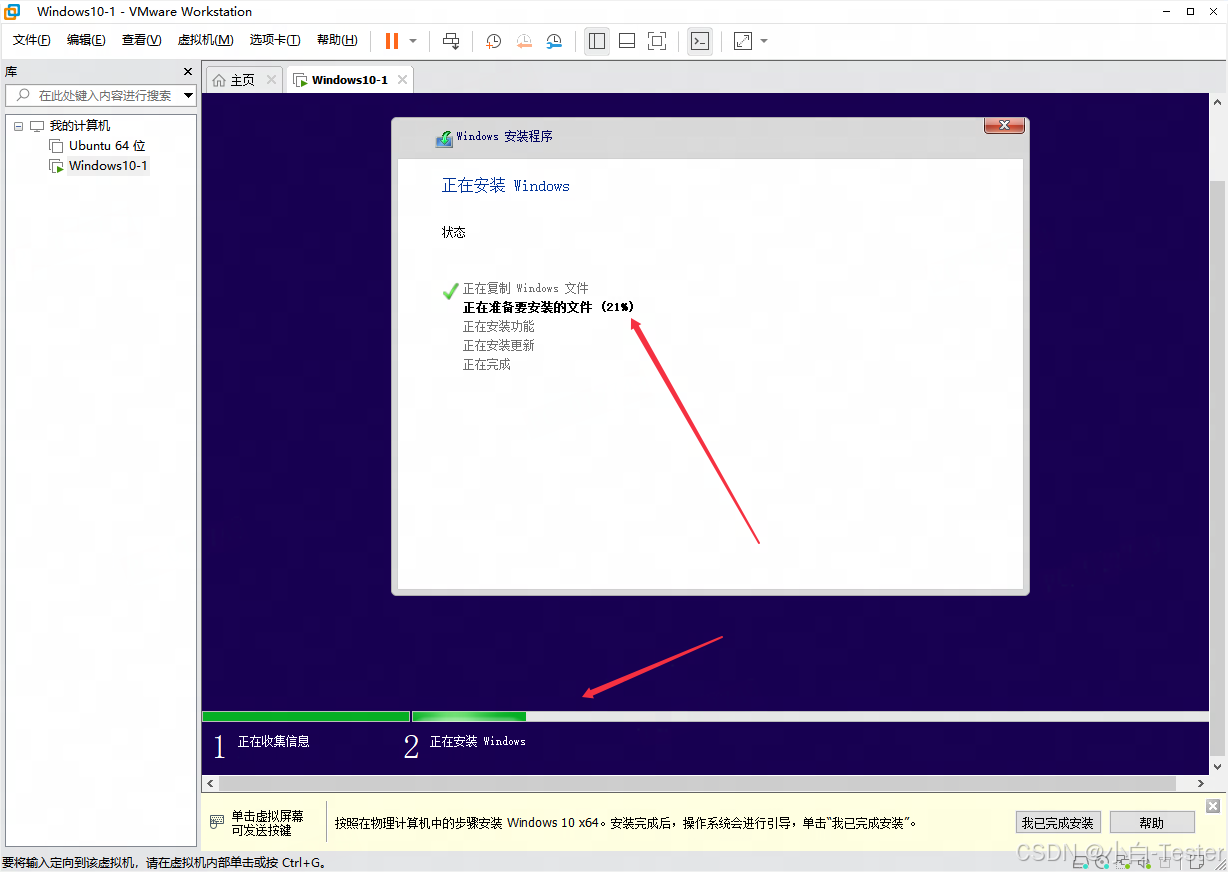1228x872 pixels.
Task: Click the stretch guest display icon
Action: (x=743, y=41)
